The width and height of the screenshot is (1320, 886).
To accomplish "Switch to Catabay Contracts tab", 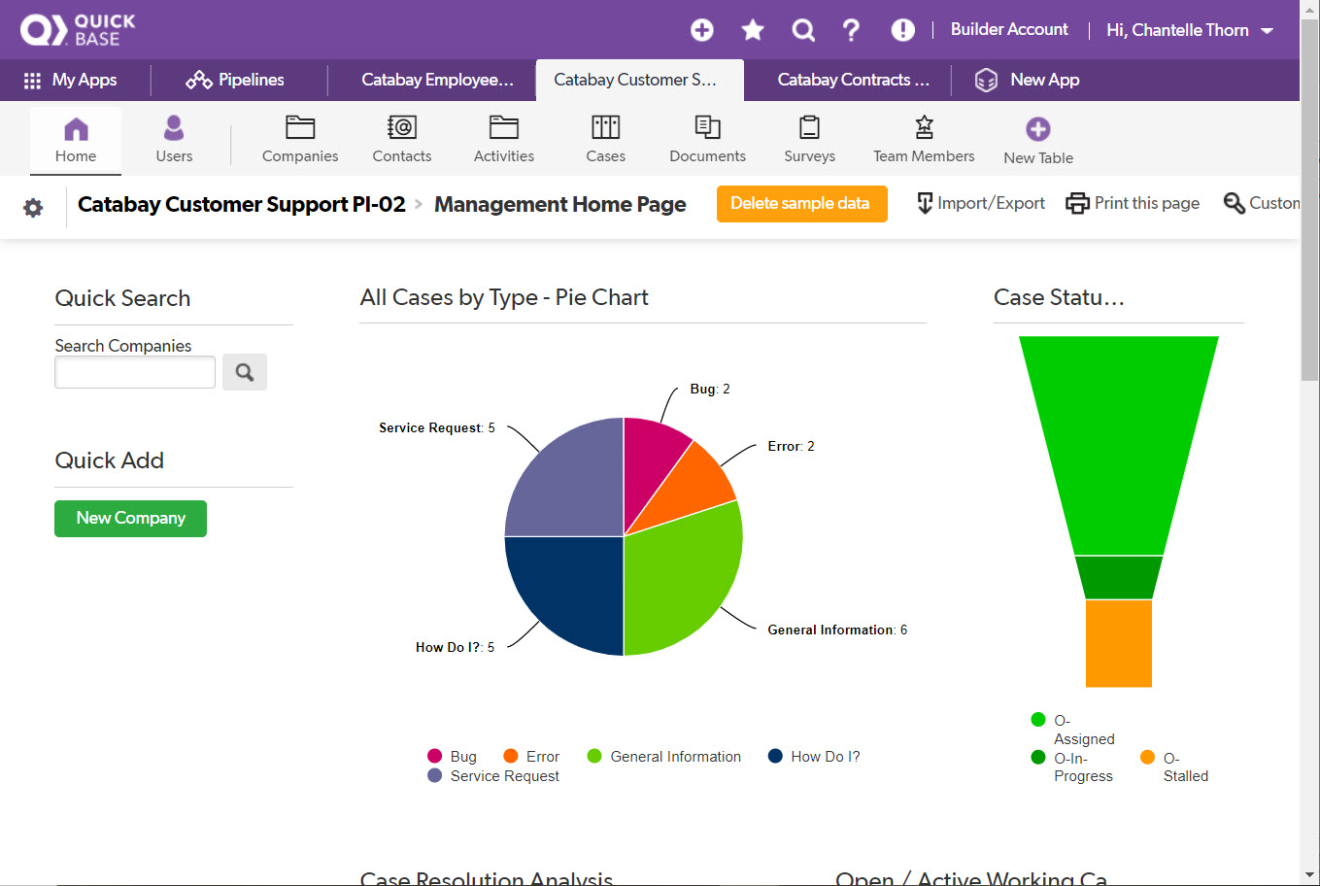I will (853, 80).
